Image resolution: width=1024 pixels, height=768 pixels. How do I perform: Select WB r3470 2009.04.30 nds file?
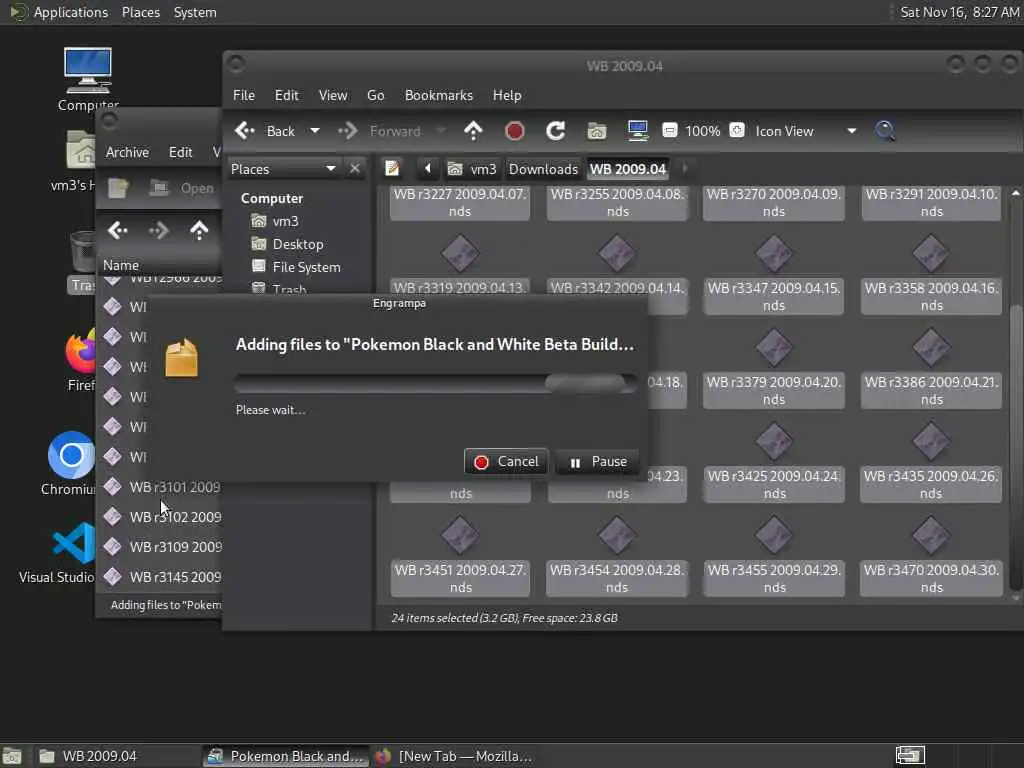click(931, 557)
